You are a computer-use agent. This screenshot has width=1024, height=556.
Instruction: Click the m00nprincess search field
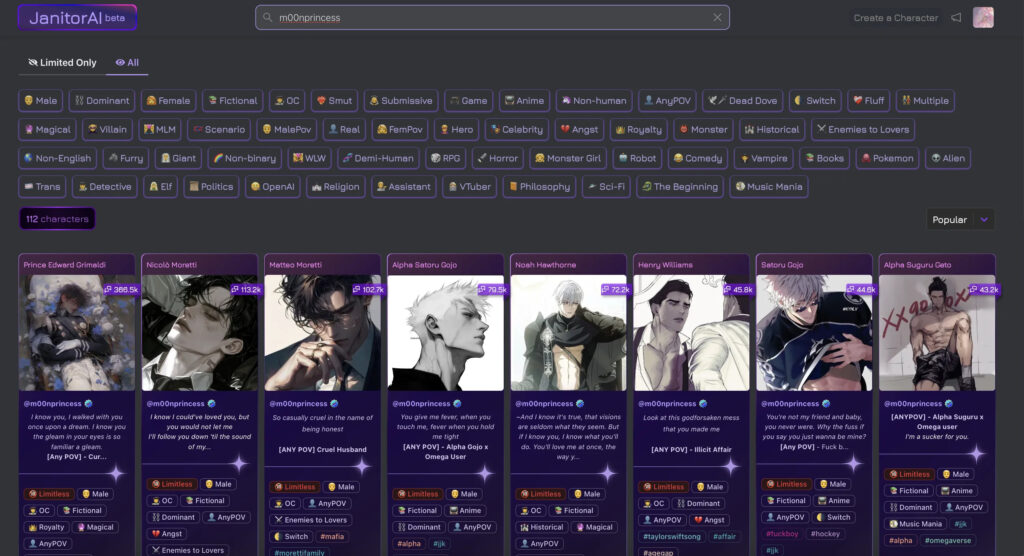point(492,18)
